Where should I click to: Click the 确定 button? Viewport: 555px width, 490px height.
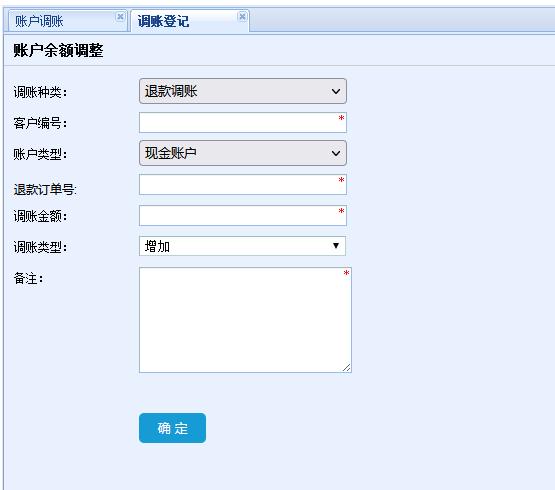[x=172, y=428]
